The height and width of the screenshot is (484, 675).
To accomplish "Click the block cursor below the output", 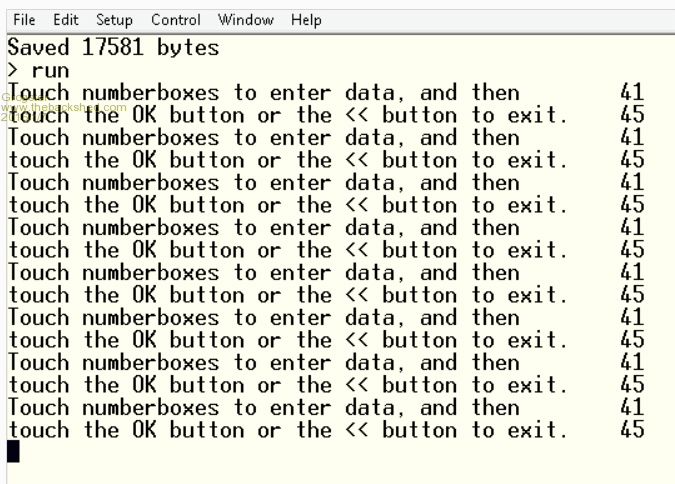I will point(13,451).
